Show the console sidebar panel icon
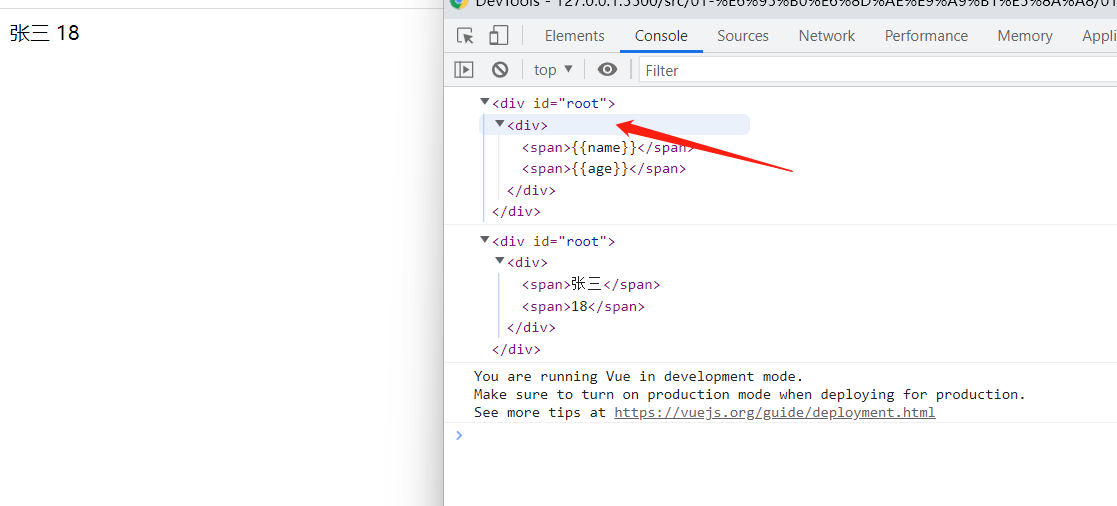The width and height of the screenshot is (1117, 506). [x=464, y=69]
